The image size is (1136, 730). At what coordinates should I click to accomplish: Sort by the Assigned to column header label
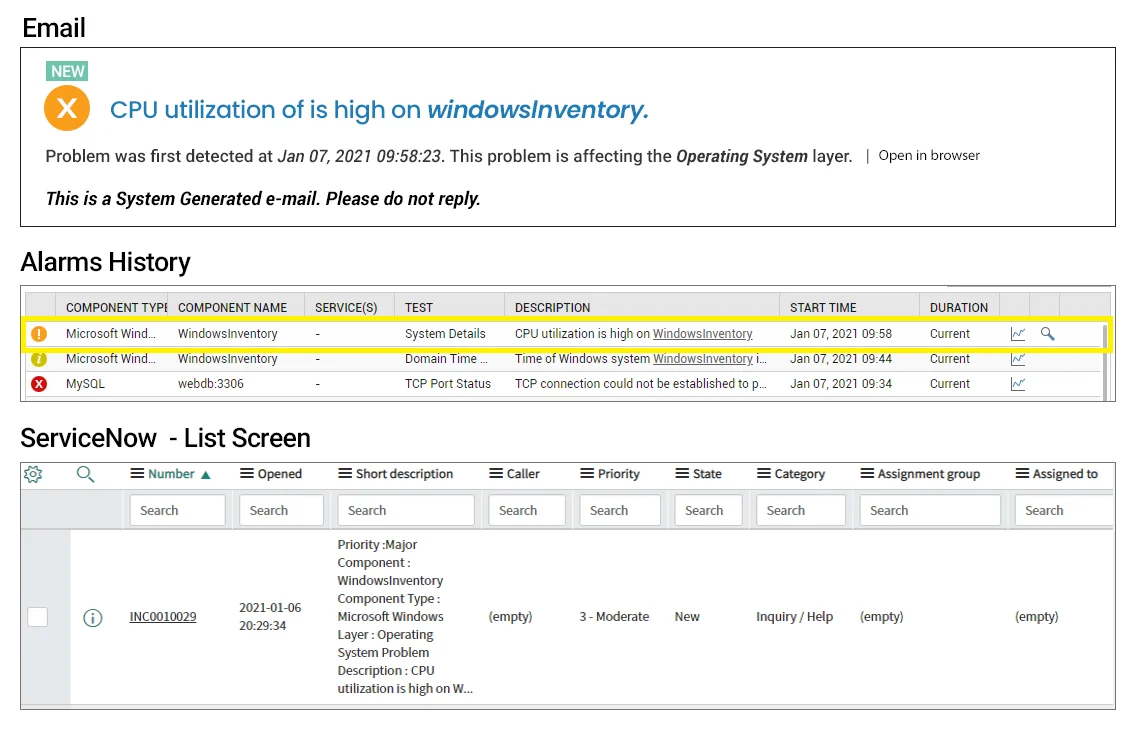tap(1065, 474)
